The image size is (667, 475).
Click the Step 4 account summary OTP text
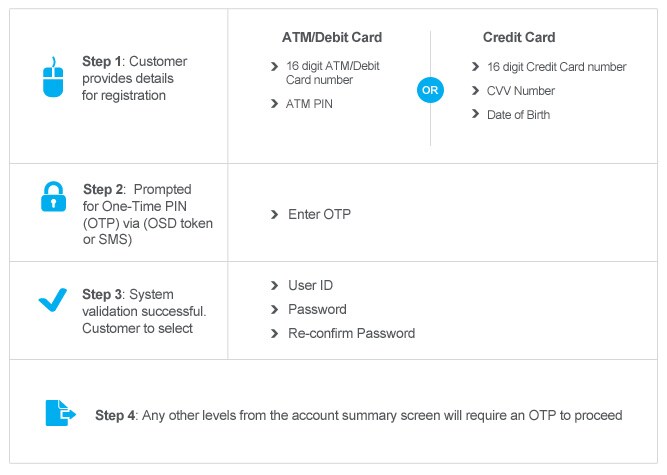click(359, 415)
